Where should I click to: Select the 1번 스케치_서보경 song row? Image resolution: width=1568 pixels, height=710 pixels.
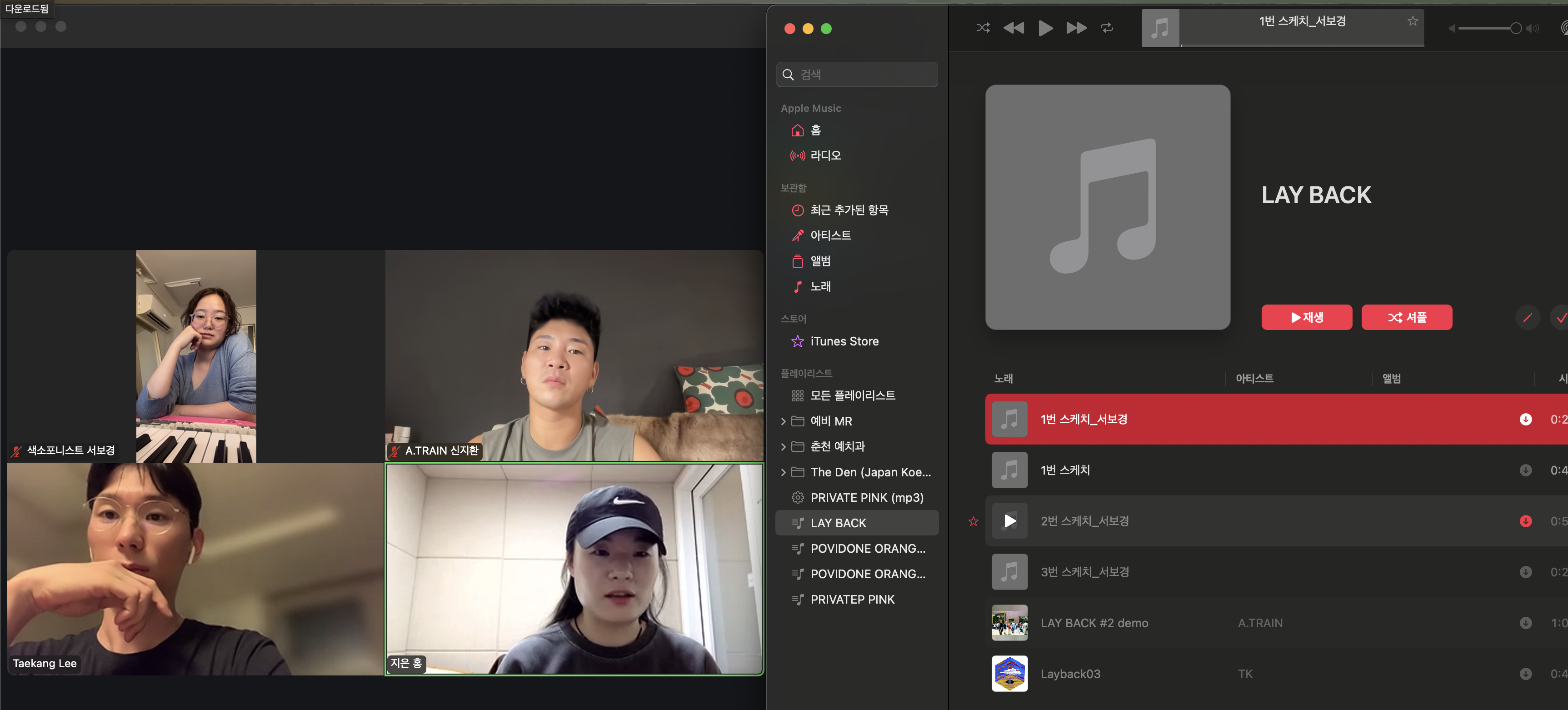point(1276,420)
